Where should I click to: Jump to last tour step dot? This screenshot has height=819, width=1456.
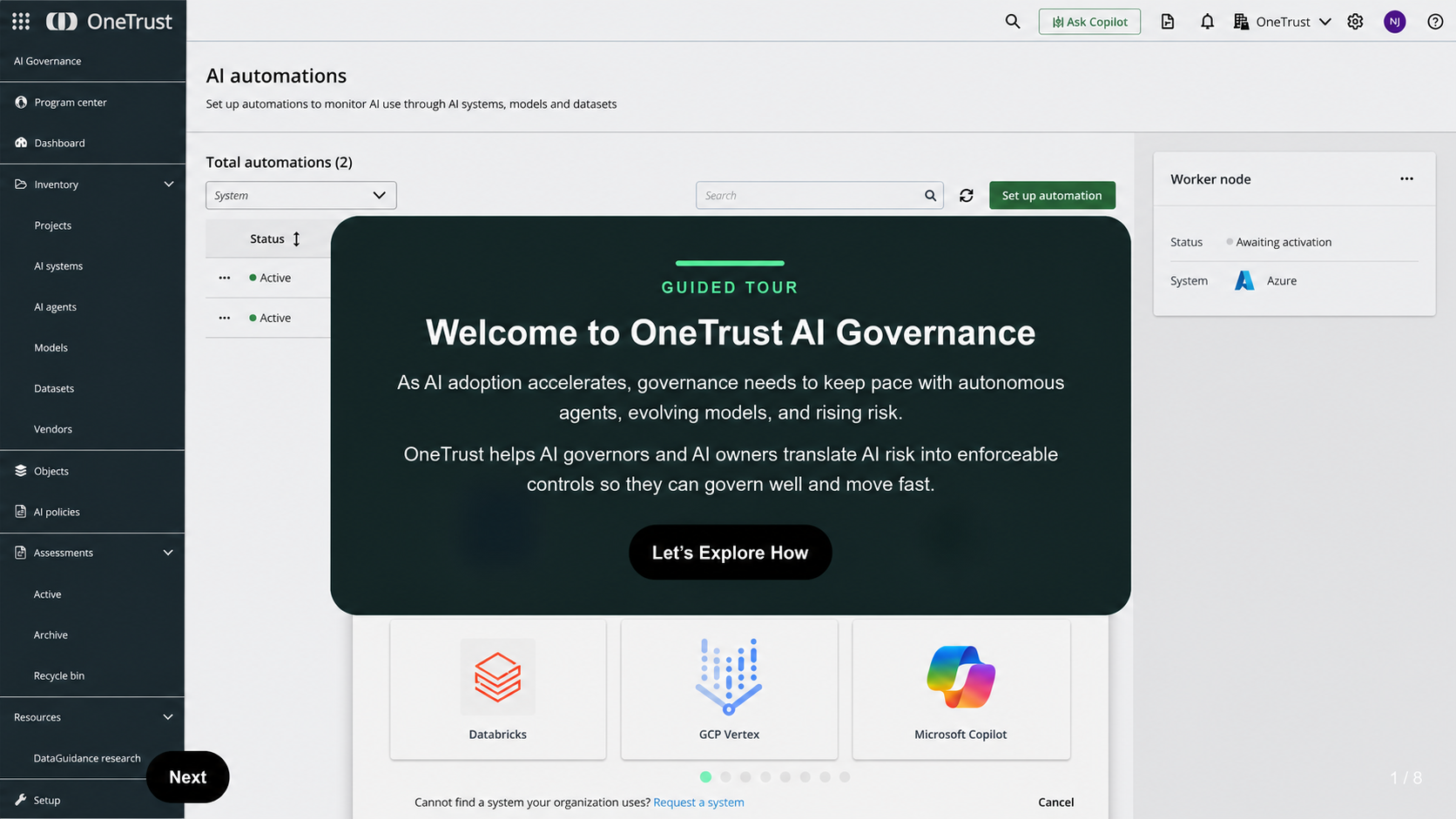[x=845, y=777]
